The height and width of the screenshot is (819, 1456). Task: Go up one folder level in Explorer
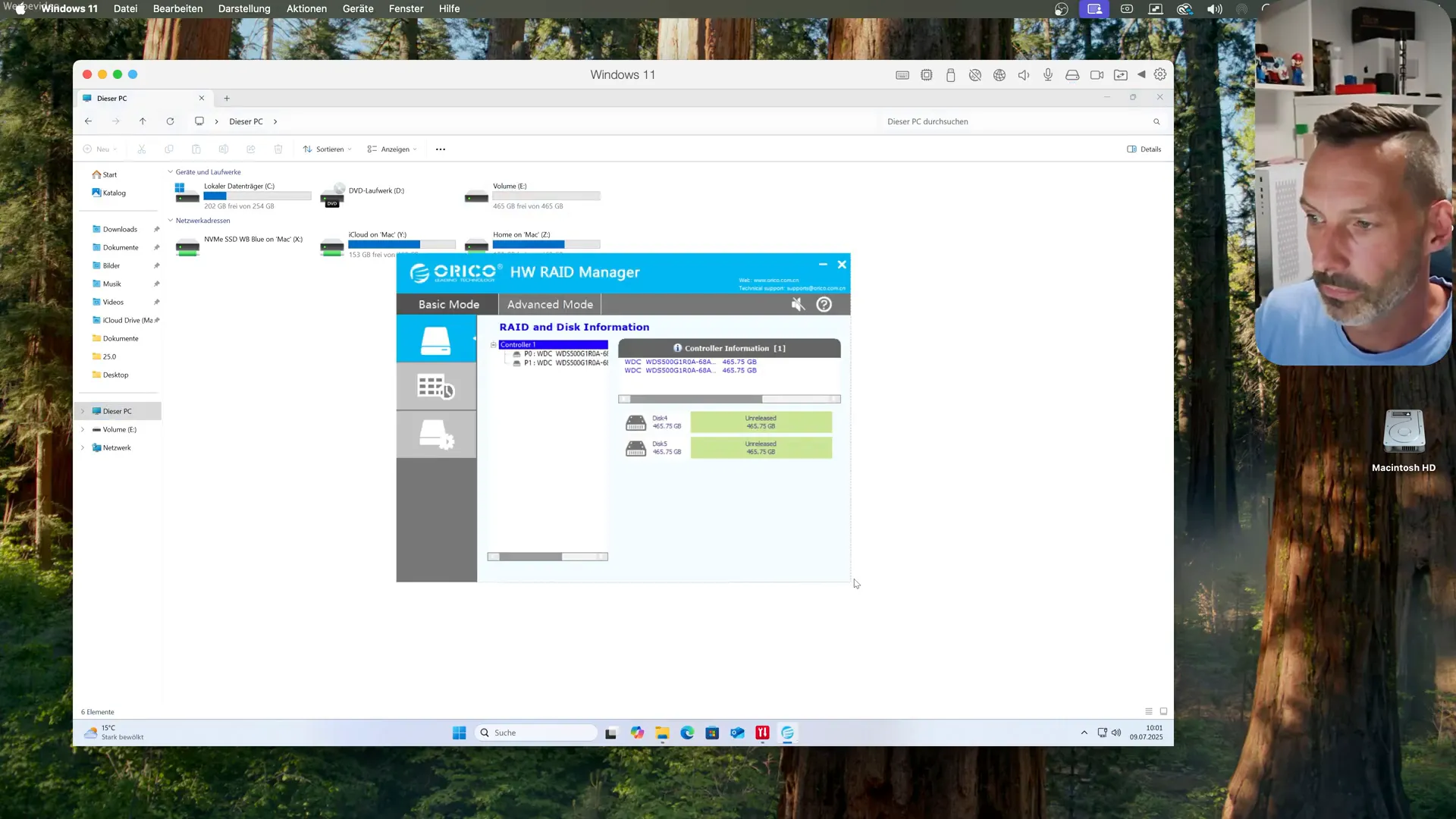(x=143, y=121)
